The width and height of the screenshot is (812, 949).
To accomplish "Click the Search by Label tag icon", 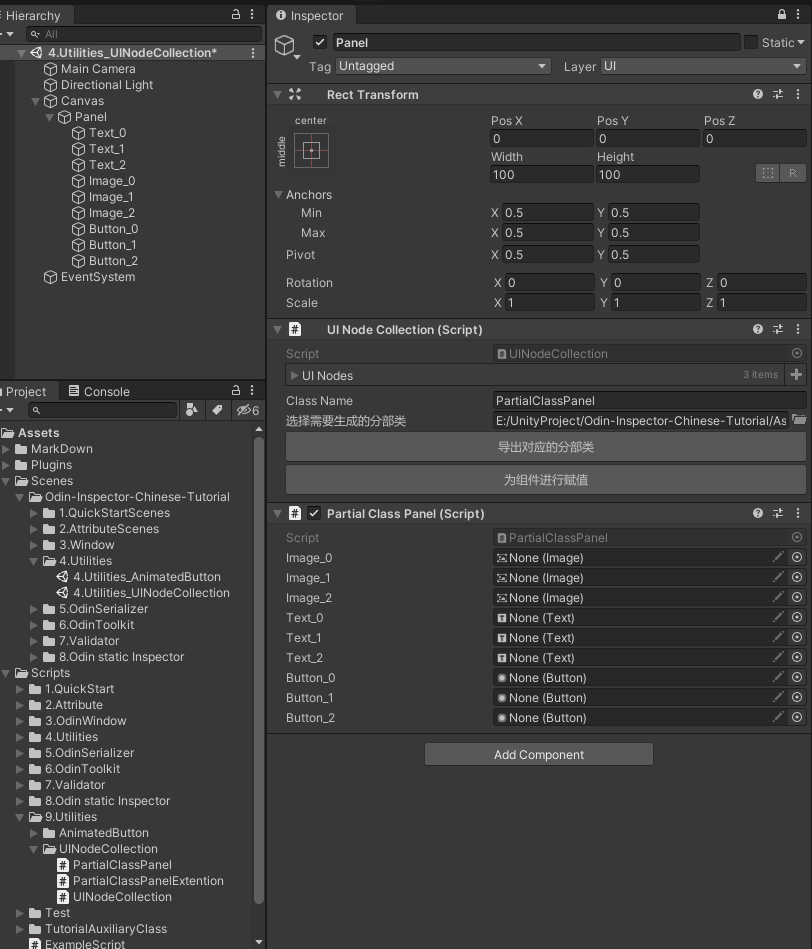I will click(x=216, y=410).
